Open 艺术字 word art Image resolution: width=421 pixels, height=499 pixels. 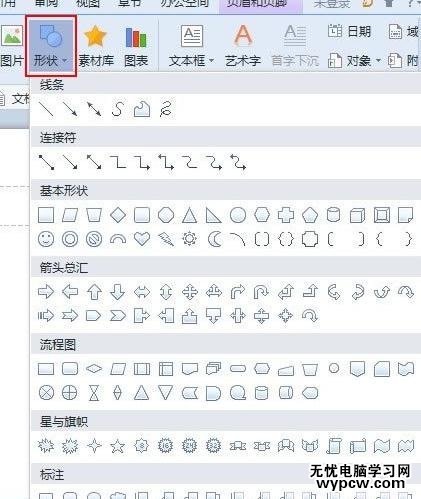243,46
